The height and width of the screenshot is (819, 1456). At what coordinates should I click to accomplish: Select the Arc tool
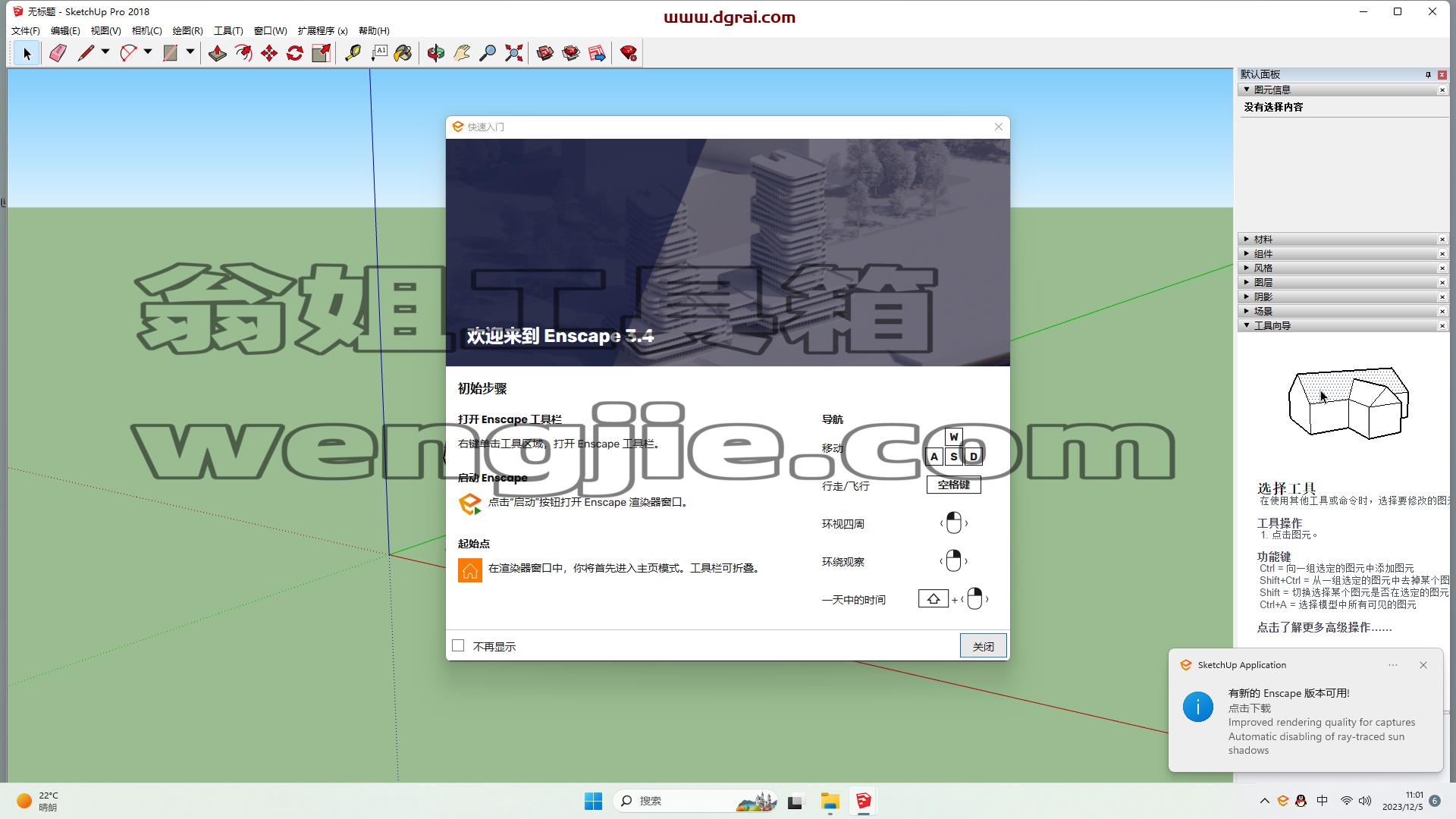[x=128, y=53]
